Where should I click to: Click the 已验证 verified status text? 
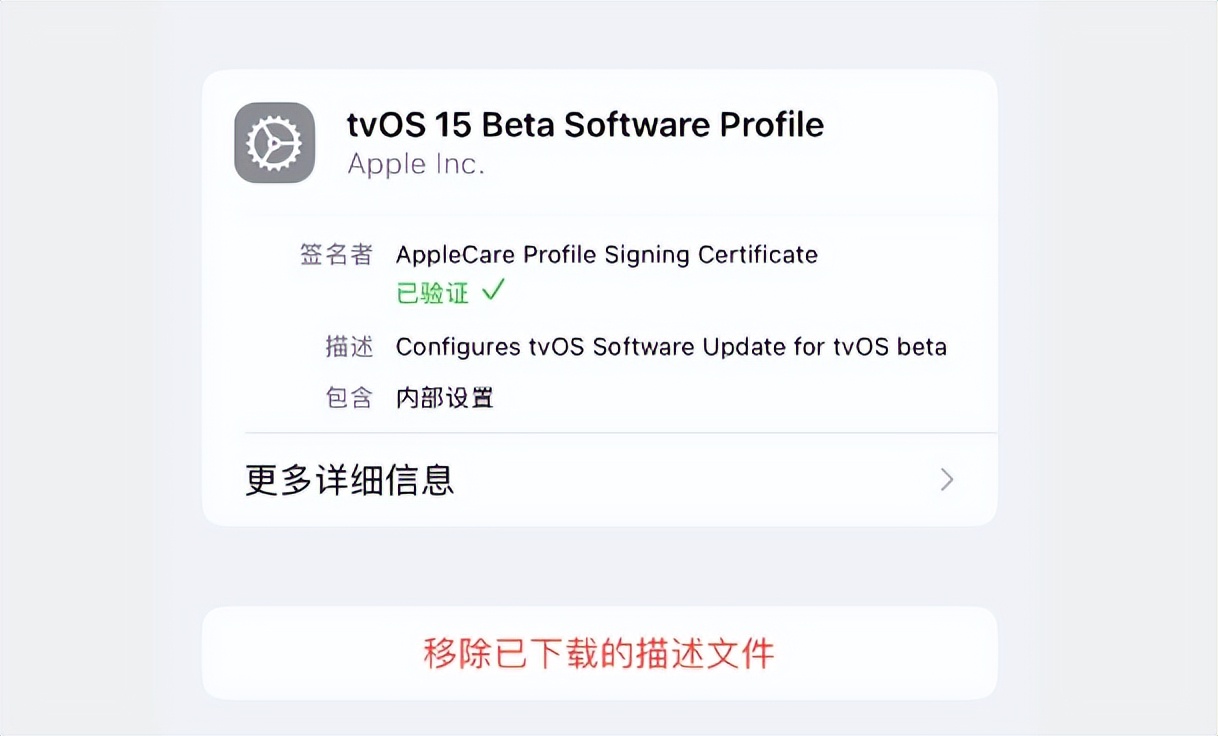click(x=432, y=292)
